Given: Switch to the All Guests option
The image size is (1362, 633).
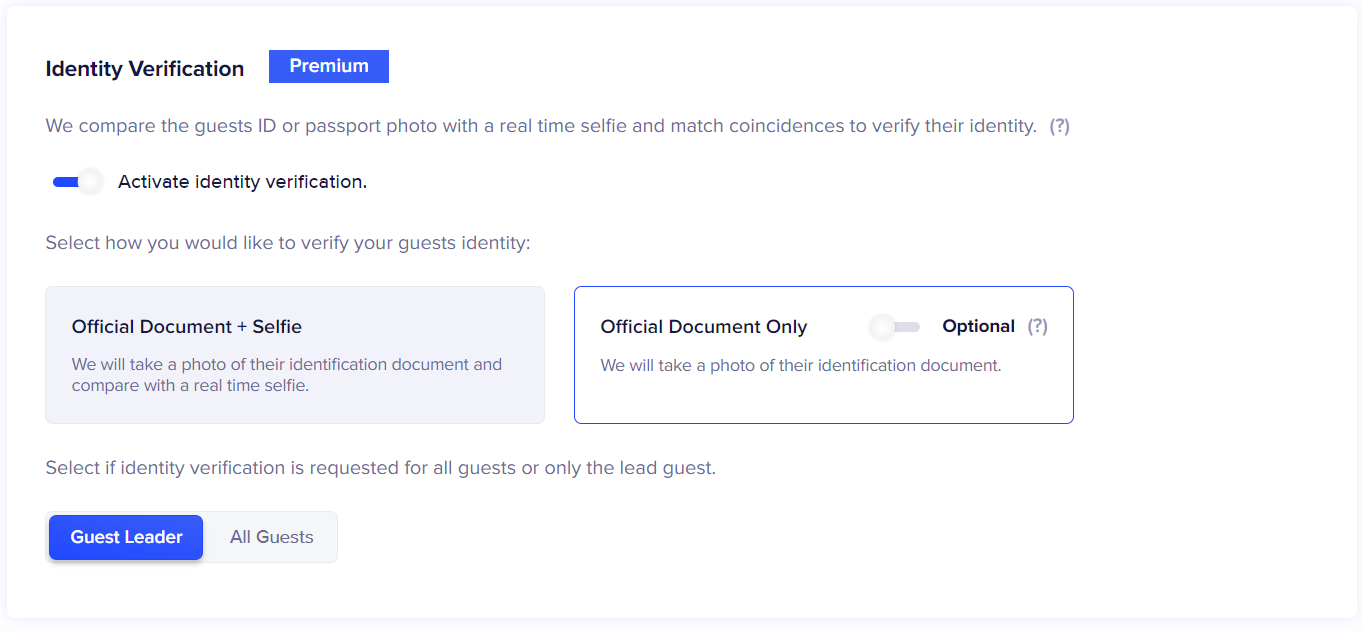Looking at the screenshot, I should tap(272, 537).
